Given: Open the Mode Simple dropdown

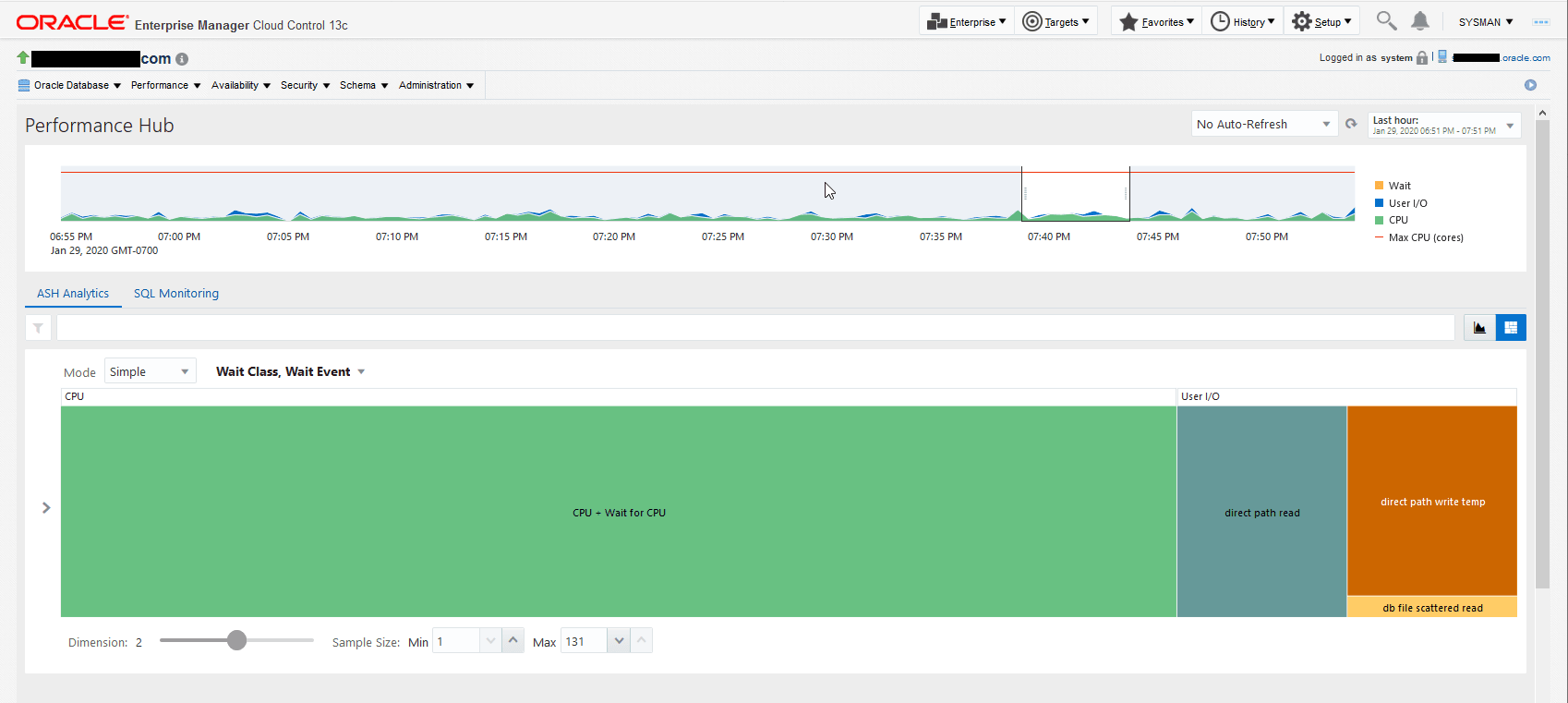Looking at the screenshot, I should point(151,371).
